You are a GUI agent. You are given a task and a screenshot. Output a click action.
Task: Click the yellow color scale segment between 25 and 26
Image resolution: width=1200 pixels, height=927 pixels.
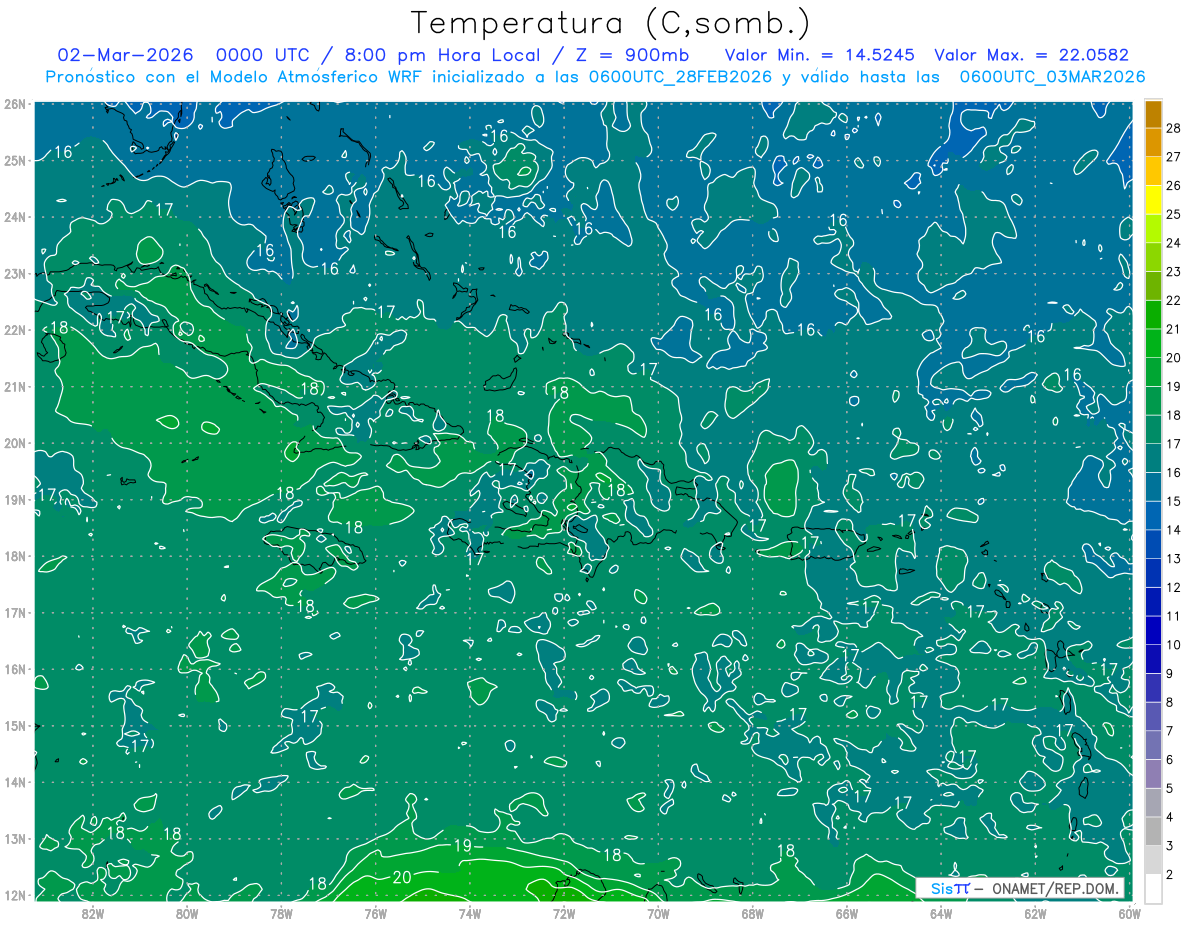[x=1153, y=199]
